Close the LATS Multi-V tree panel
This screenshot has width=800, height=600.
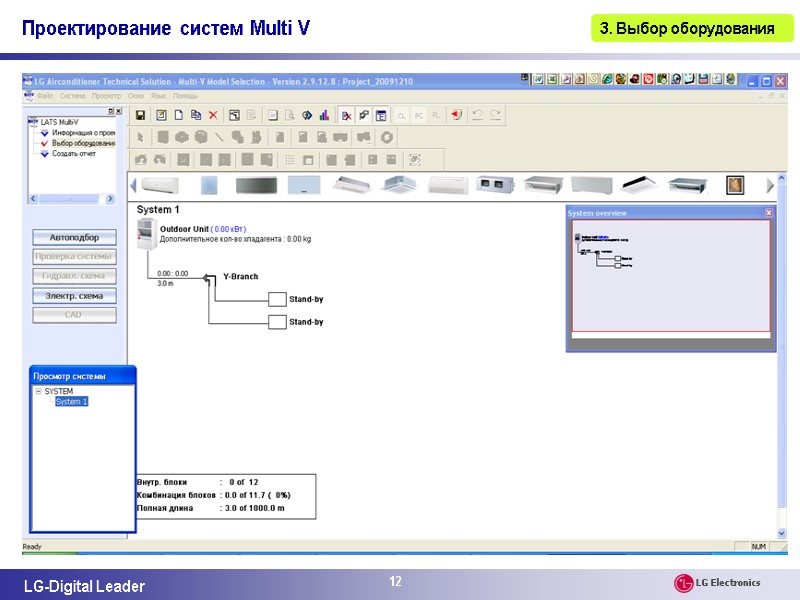pos(119,111)
